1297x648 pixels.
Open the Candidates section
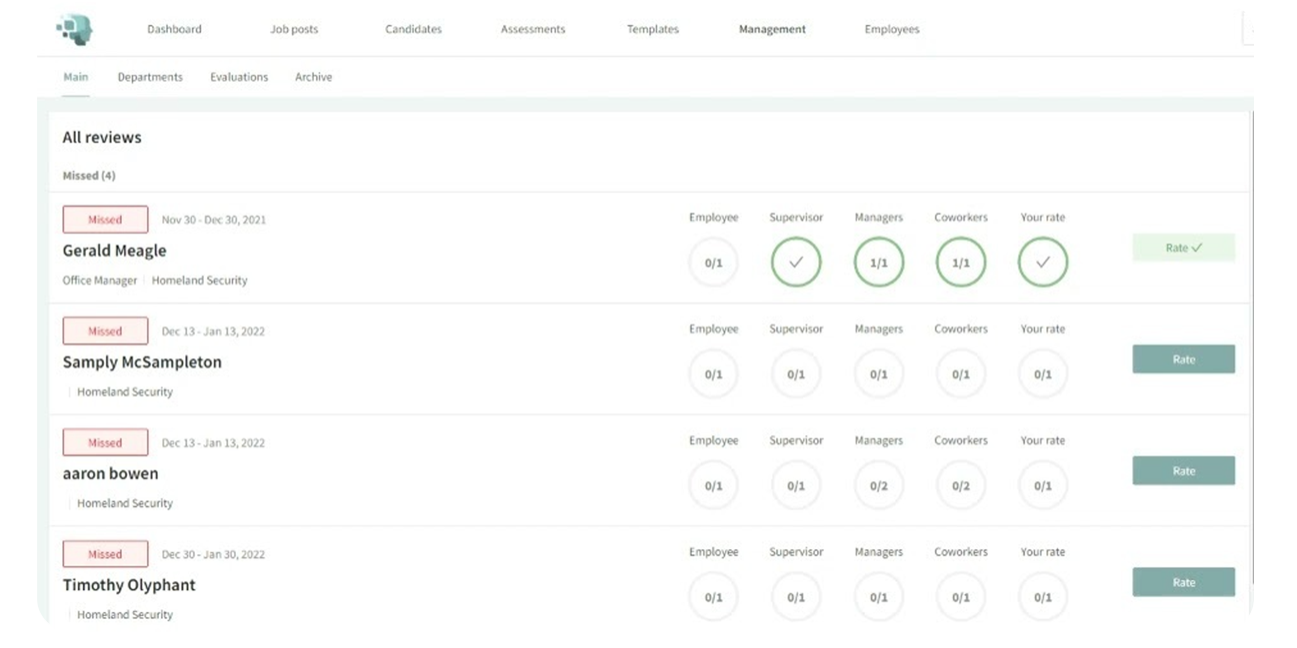coord(413,29)
